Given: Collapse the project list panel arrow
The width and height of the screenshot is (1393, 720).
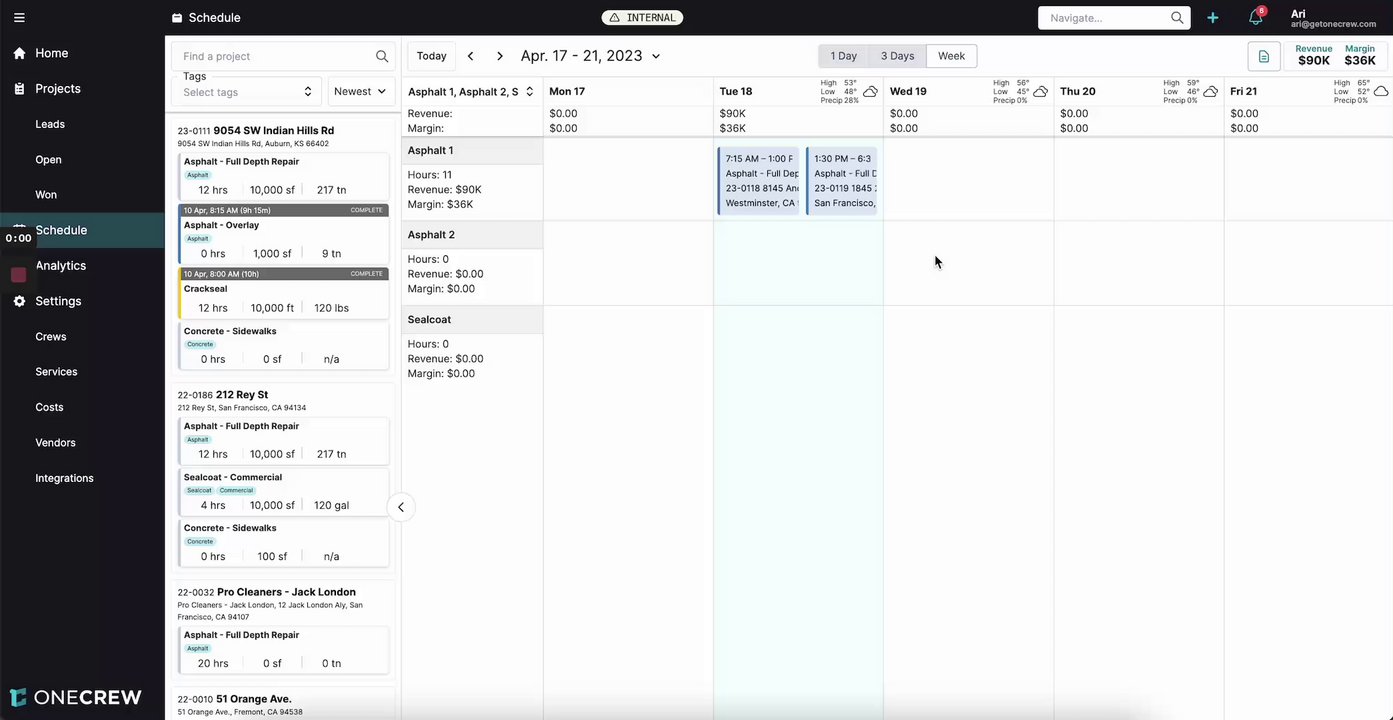Looking at the screenshot, I should point(401,507).
